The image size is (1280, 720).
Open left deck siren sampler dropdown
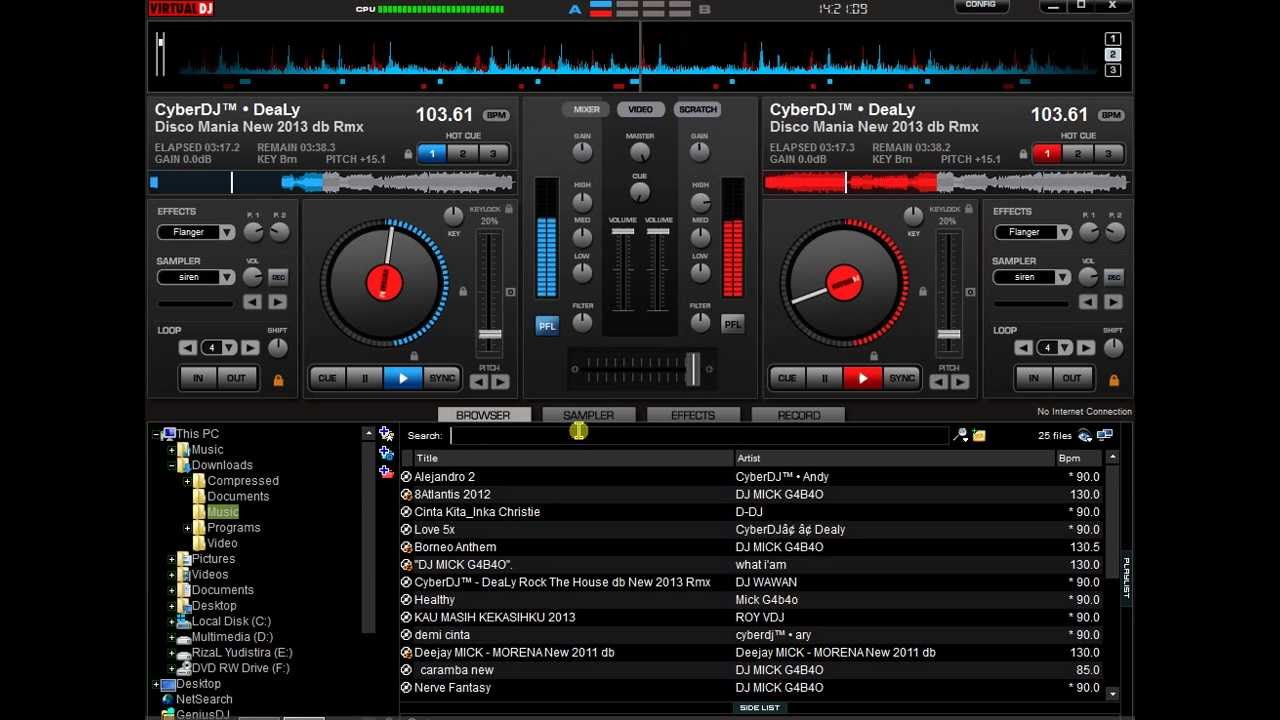coord(227,277)
